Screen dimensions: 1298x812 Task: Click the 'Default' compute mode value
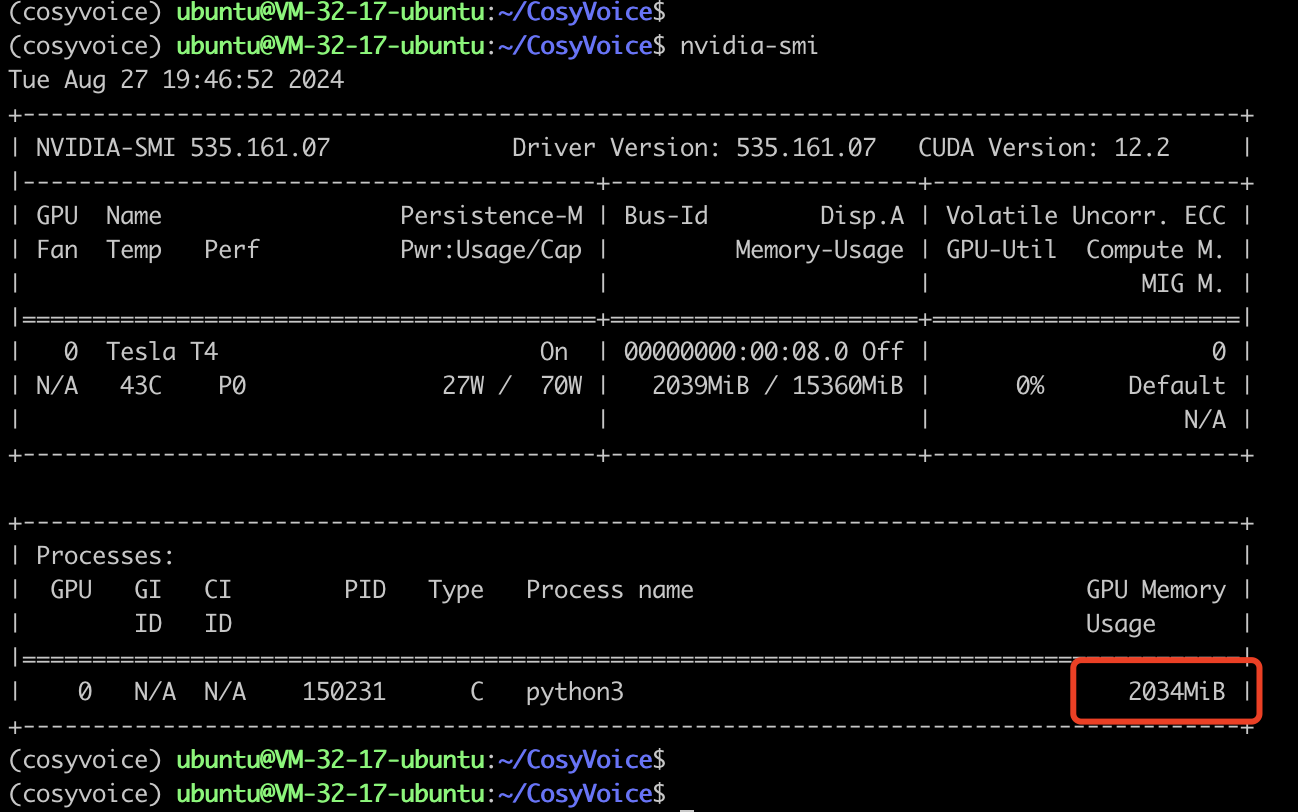coord(1176,386)
